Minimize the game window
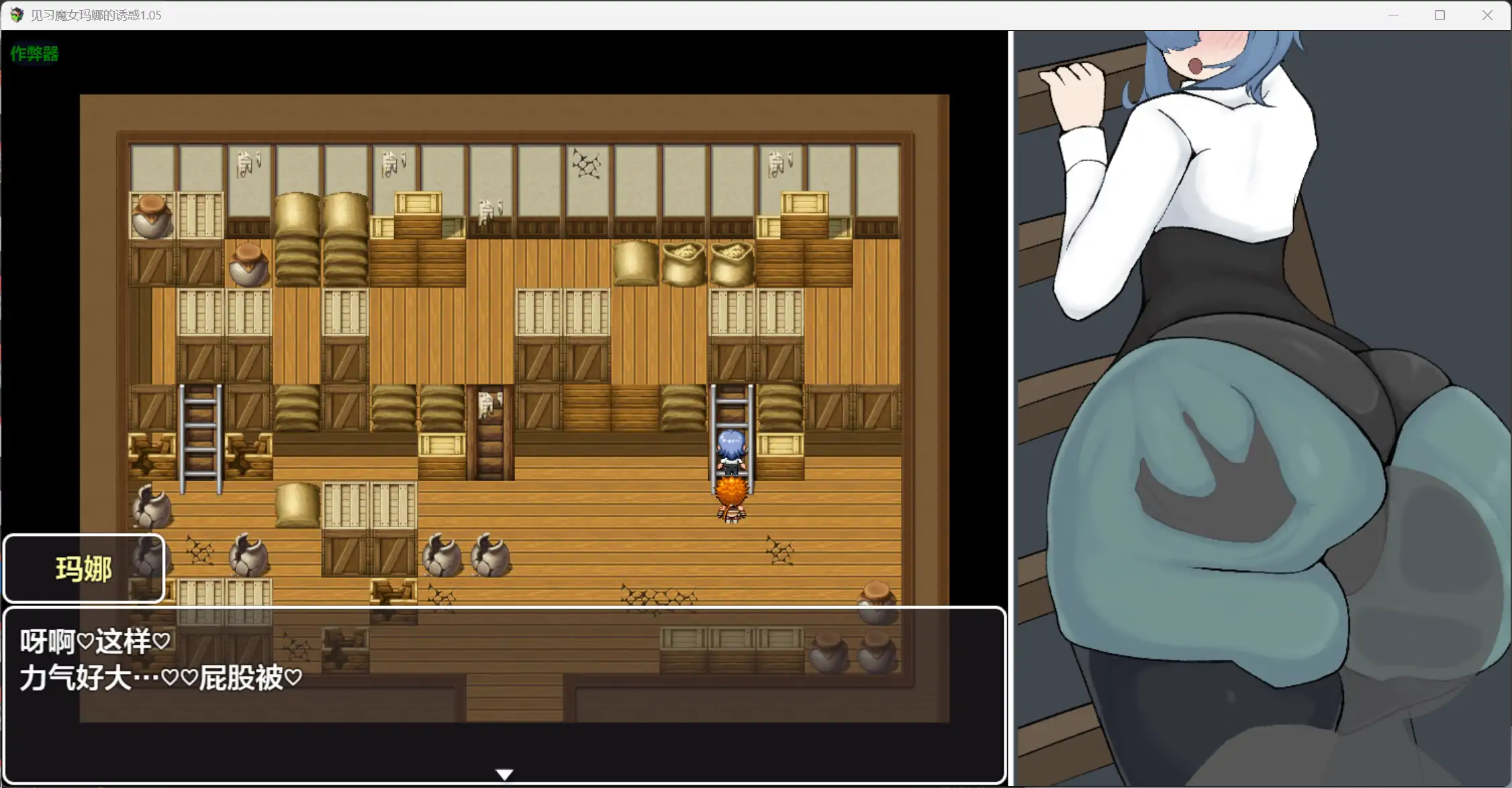This screenshot has width=1512, height=788. coord(1393,15)
